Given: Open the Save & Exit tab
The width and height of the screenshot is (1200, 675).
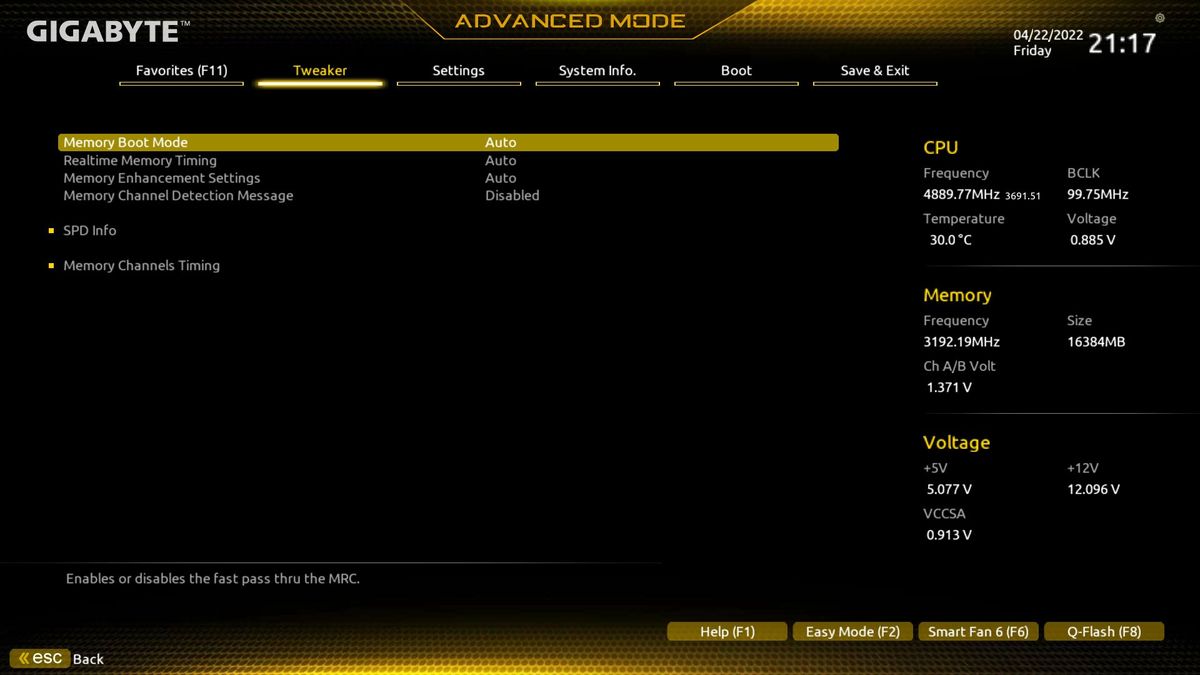Looking at the screenshot, I should 875,71.
